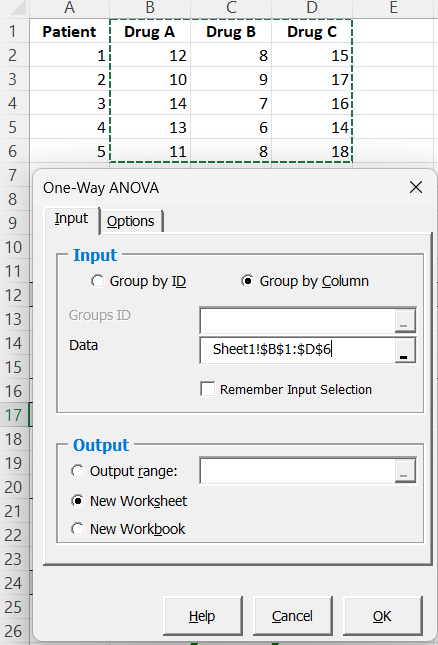Click the Patient header cell
The image size is (438, 645).
click(x=70, y=31)
